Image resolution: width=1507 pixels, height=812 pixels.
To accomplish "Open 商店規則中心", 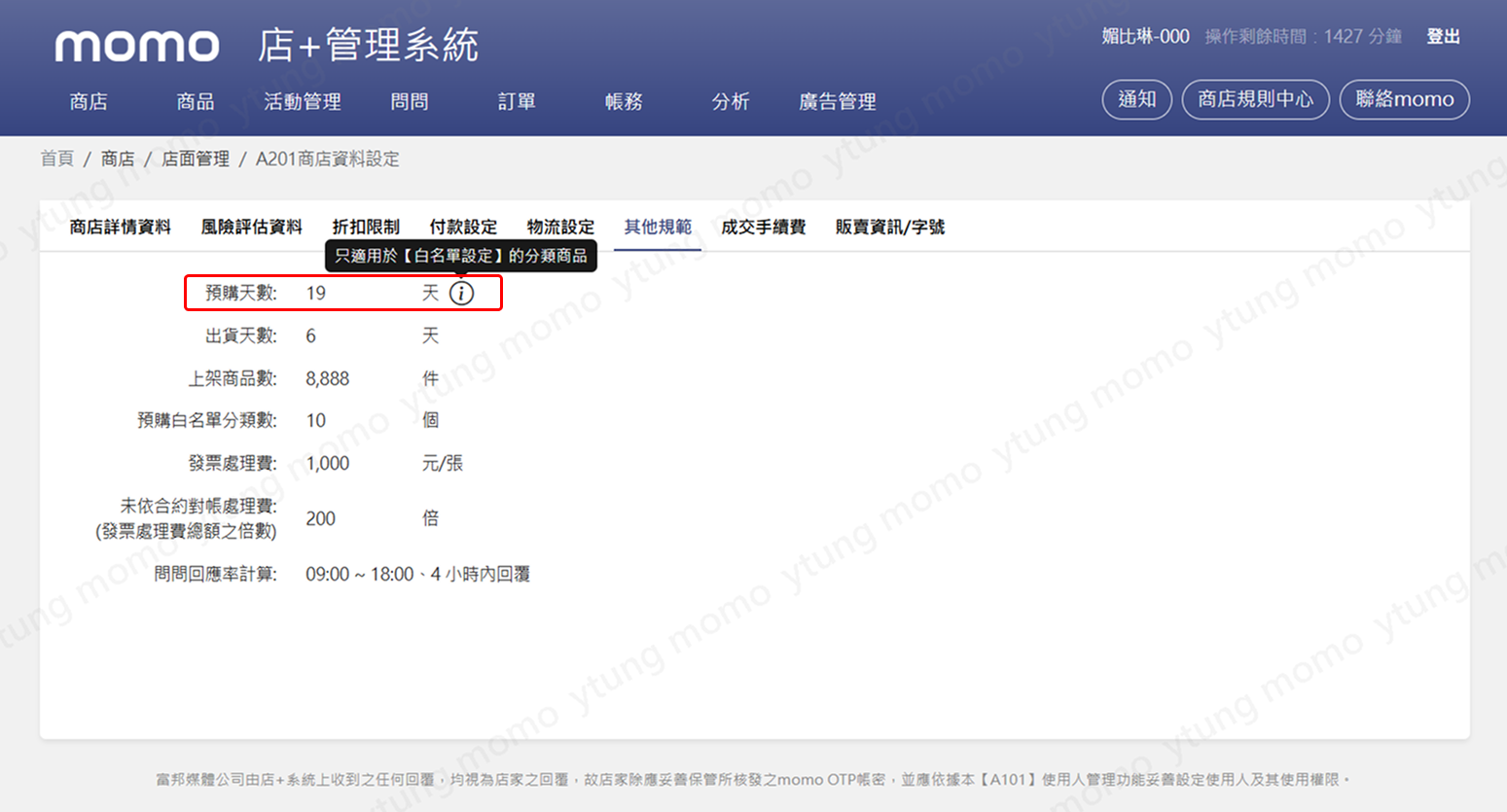I will (1255, 99).
